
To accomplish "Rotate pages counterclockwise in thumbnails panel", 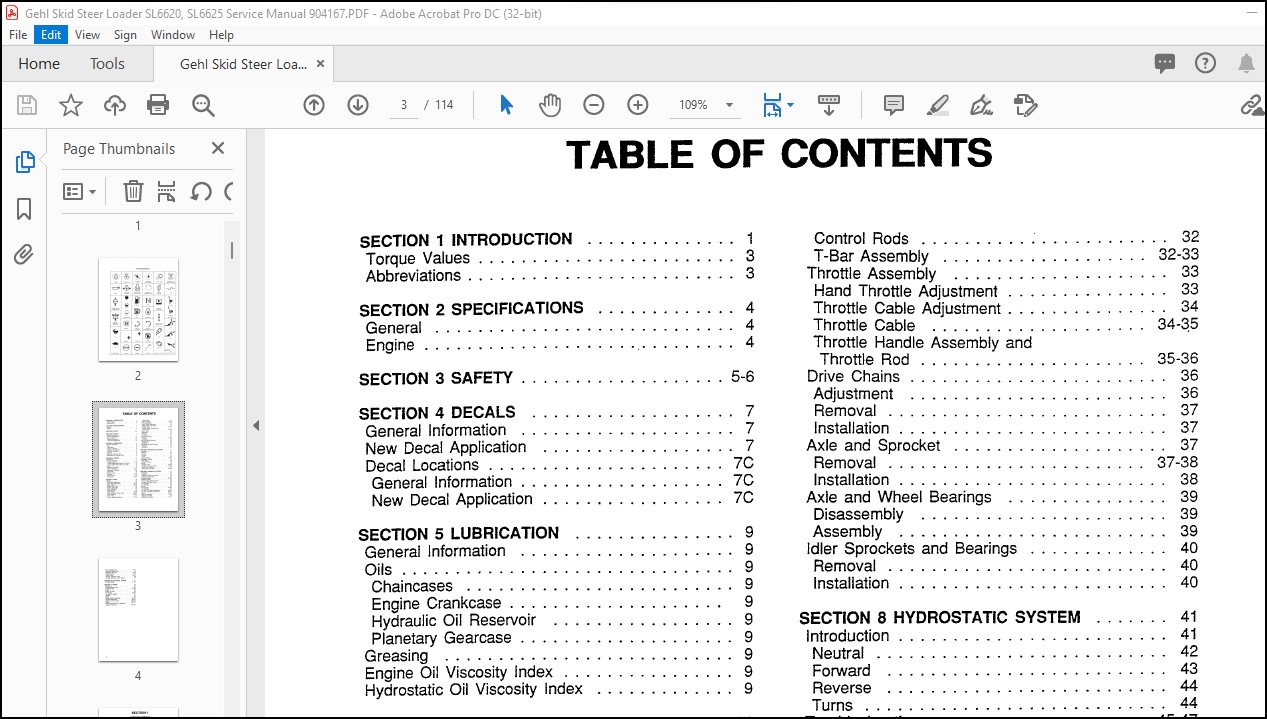I will point(201,191).
